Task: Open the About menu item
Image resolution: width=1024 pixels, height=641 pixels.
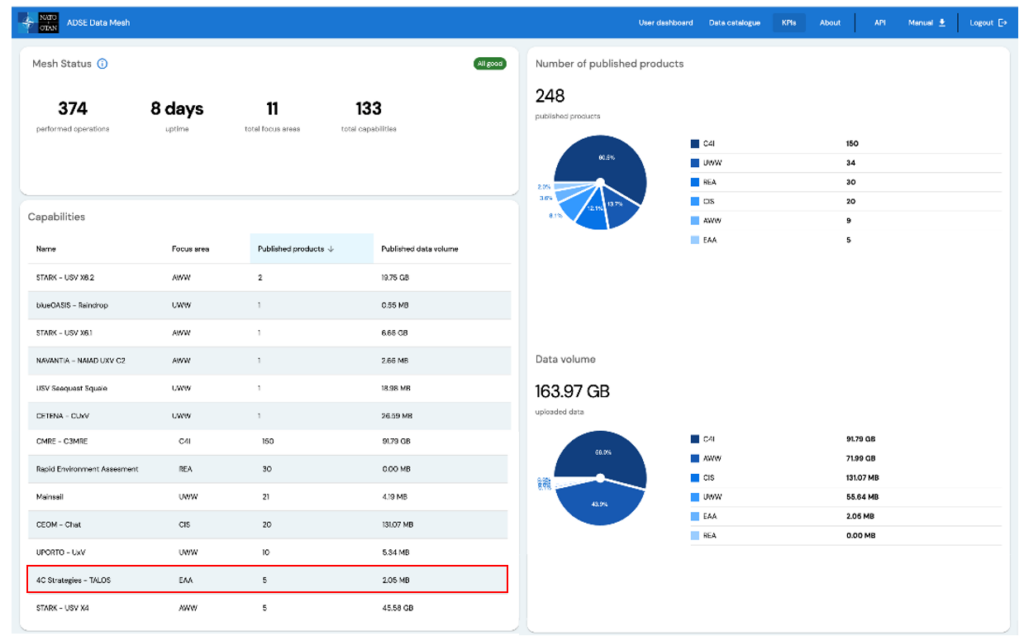Action: pyautogui.click(x=830, y=22)
